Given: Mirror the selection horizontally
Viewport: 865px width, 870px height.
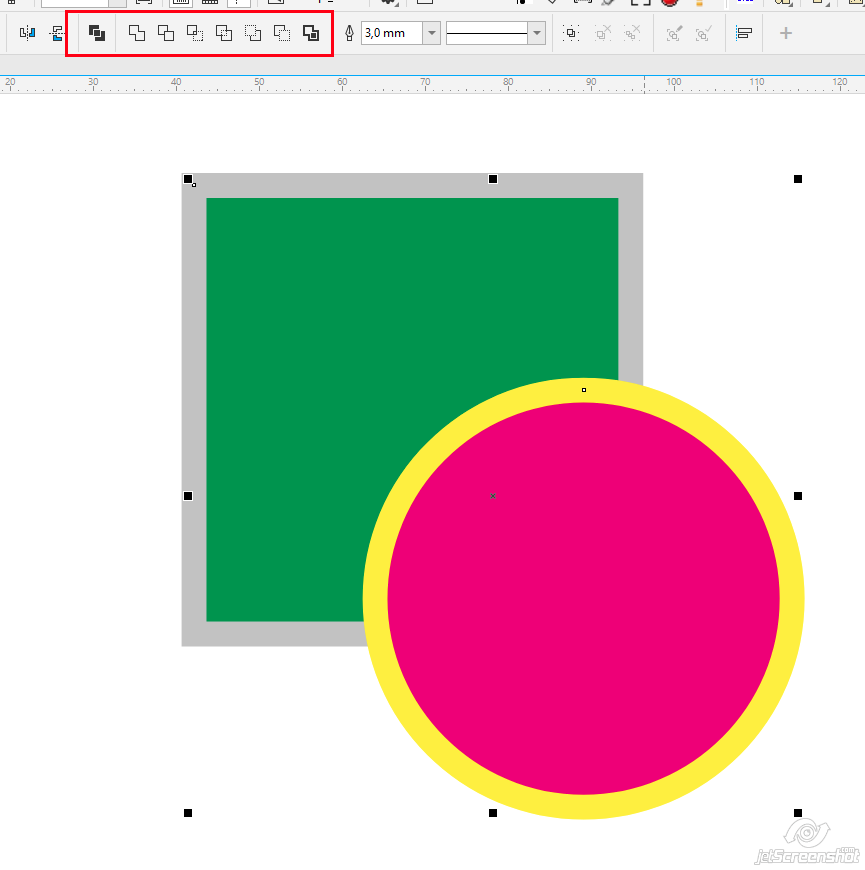Looking at the screenshot, I should tap(27, 33).
